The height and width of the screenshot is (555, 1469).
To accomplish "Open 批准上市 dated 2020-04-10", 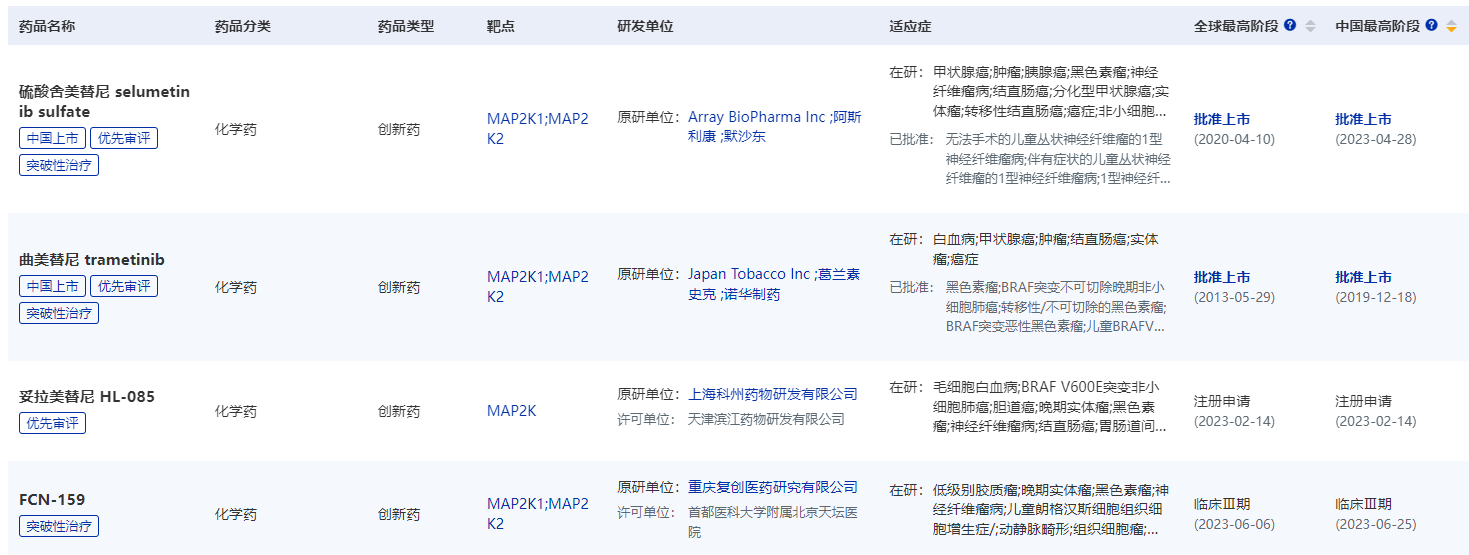I will [x=1222, y=119].
